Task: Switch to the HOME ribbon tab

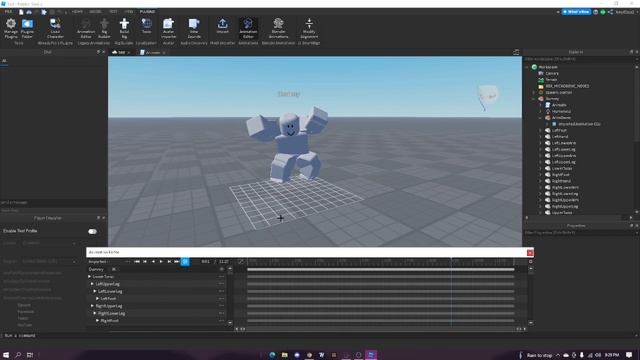Action: point(77,12)
